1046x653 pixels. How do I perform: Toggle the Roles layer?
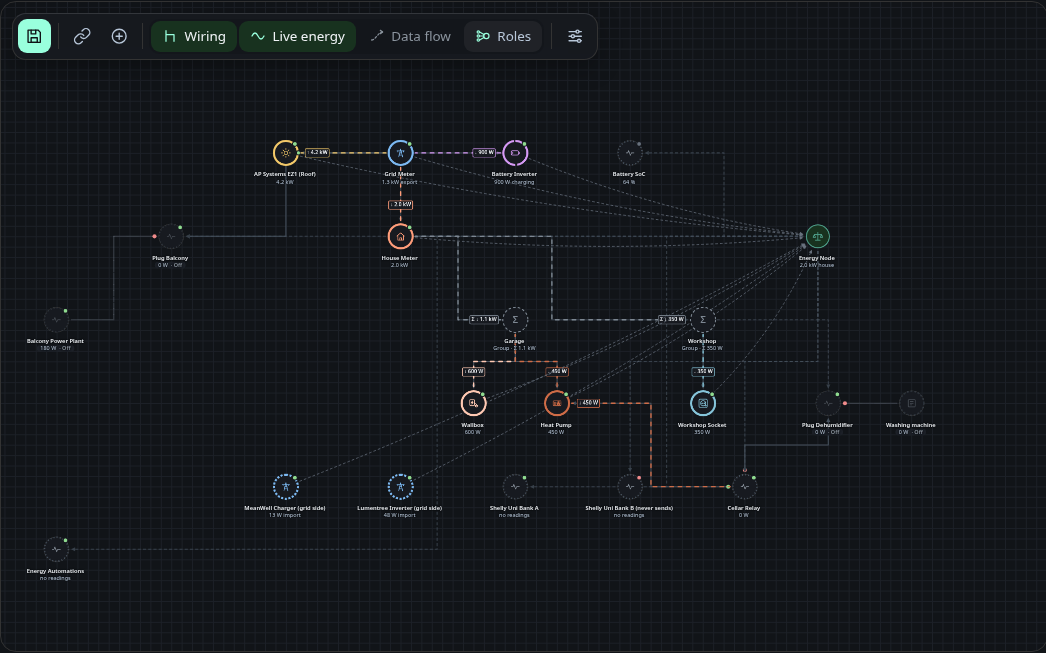pos(503,36)
